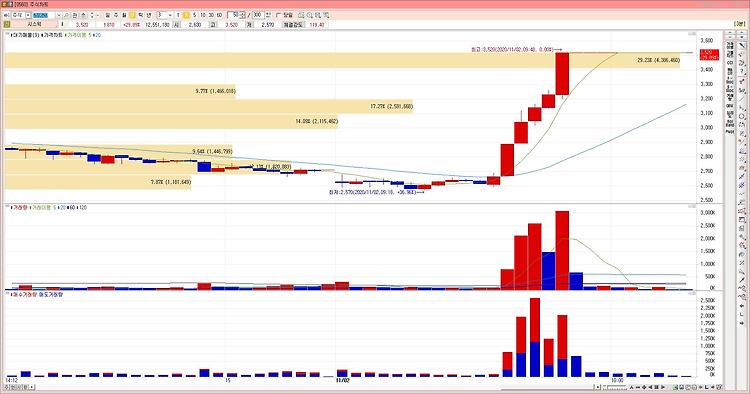Image resolution: width=750 pixels, height=394 pixels.
Task: Select the 주 weekly period button
Action: tap(116, 15)
